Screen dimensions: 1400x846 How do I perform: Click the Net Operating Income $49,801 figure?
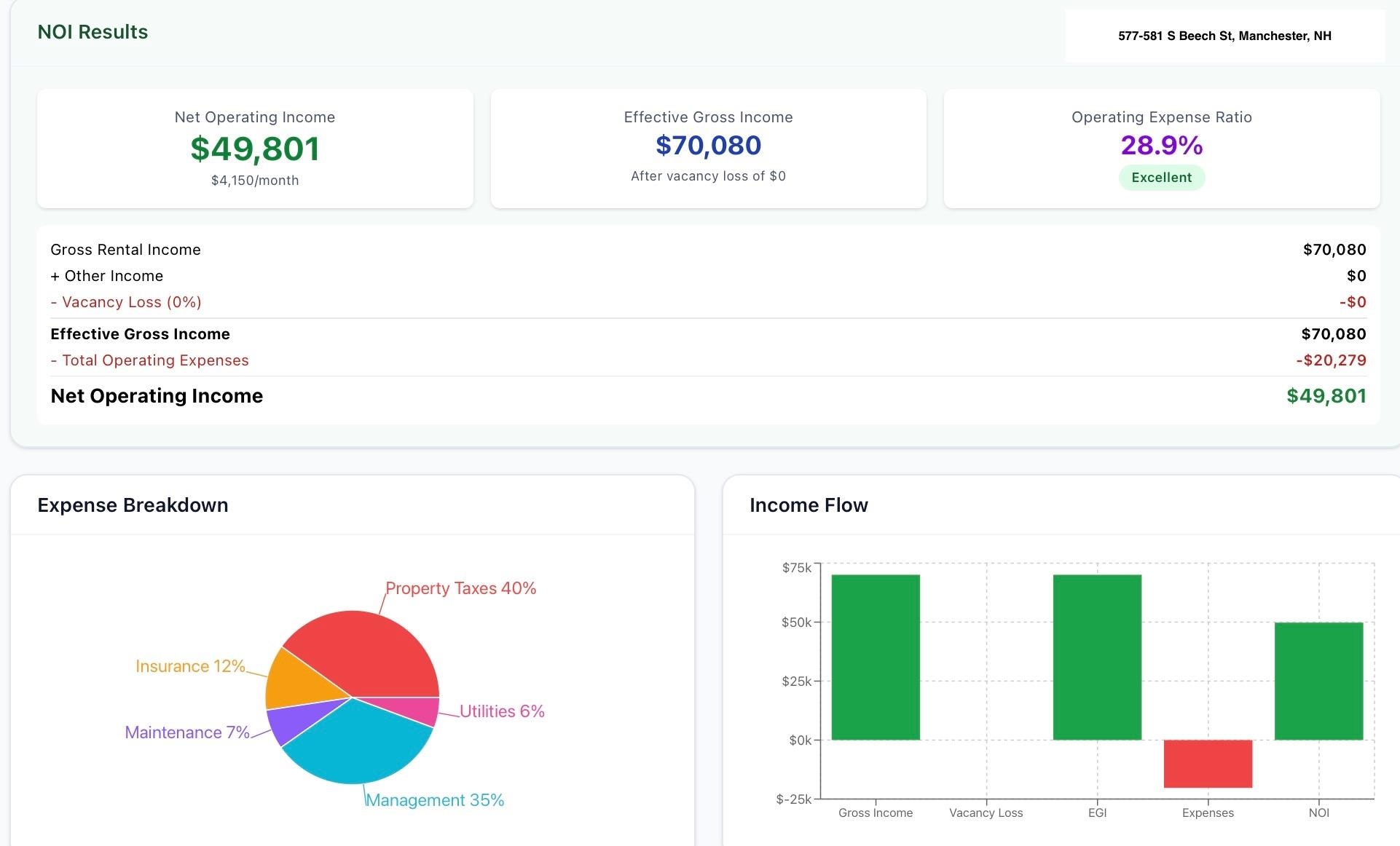click(255, 149)
